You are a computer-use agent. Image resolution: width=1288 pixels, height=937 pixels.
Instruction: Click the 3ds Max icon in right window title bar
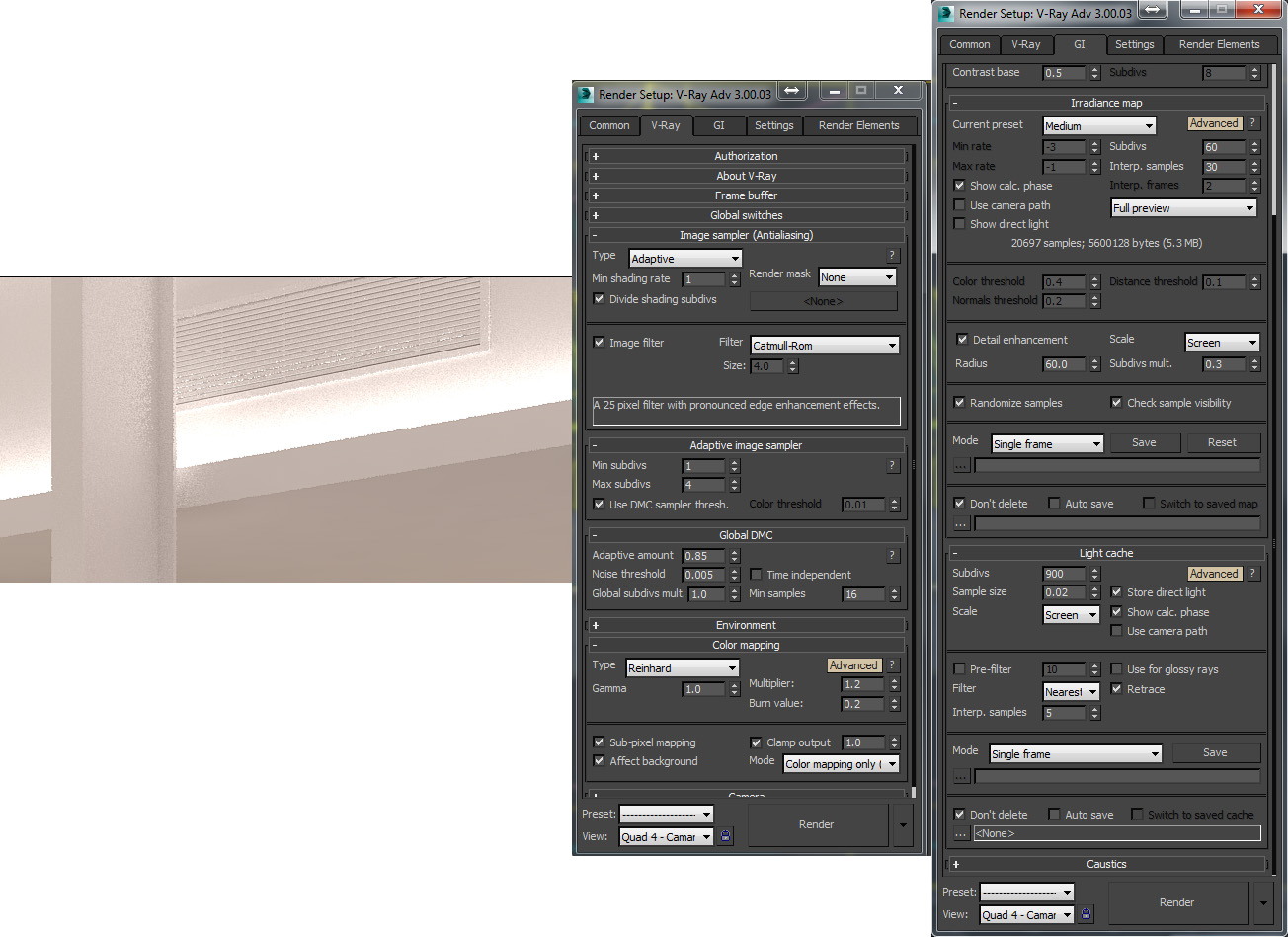click(x=946, y=13)
